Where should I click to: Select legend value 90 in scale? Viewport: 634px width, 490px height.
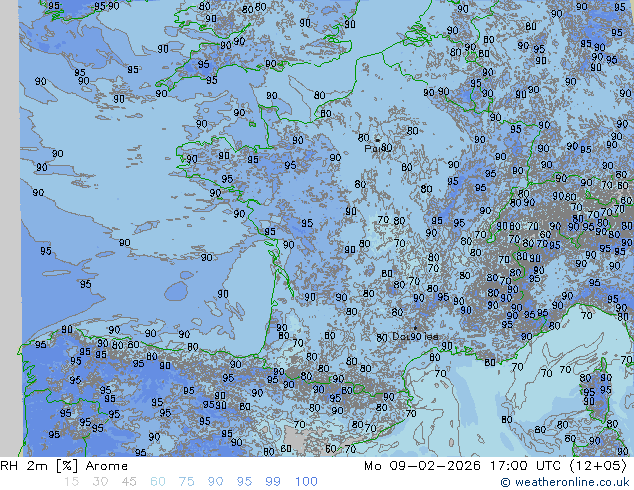215,482
